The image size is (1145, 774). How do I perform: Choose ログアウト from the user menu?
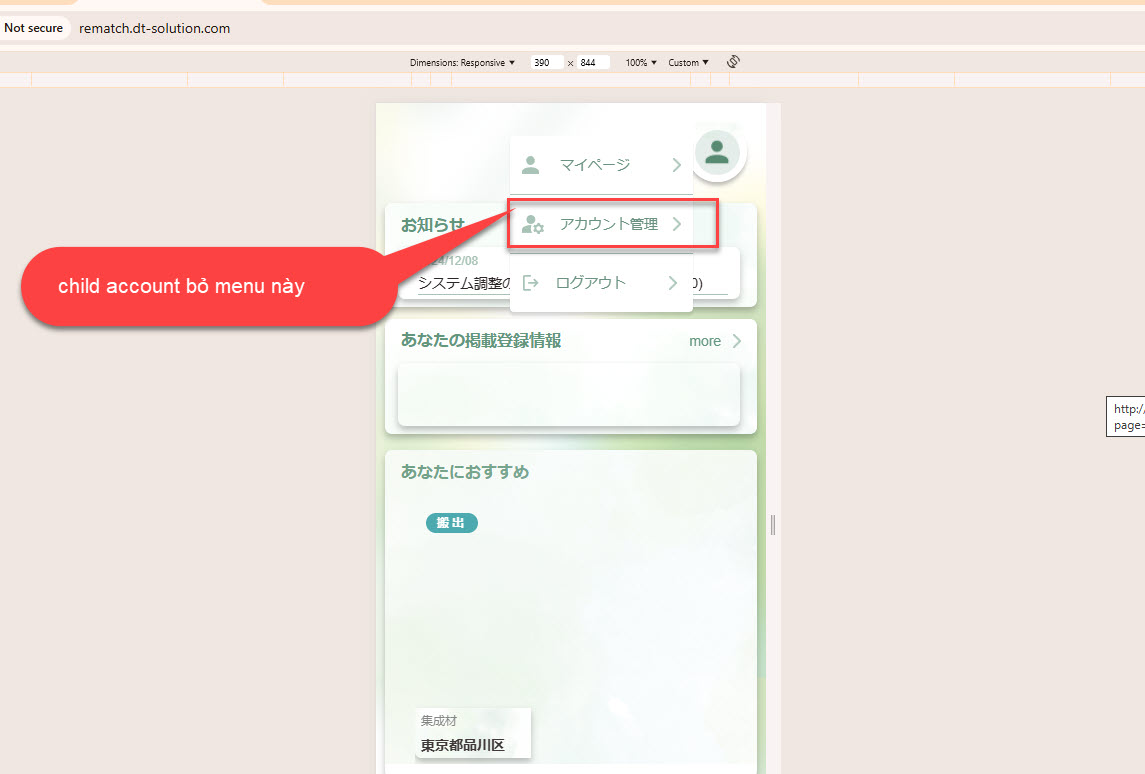point(590,283)
